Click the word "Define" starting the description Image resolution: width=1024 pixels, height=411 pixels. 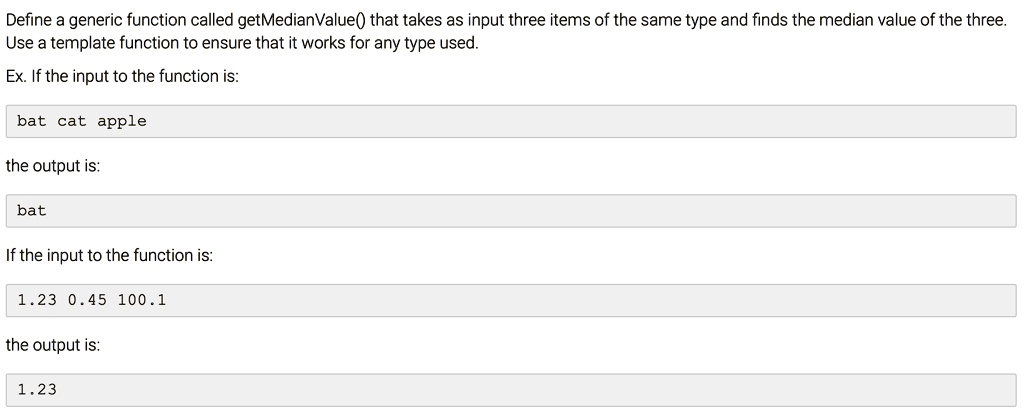[29, 20]
